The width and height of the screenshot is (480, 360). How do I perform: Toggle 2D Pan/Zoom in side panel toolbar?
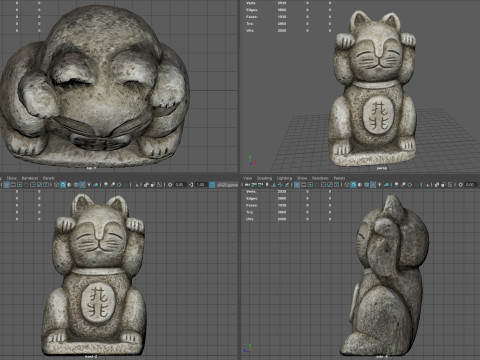[280, 184]
